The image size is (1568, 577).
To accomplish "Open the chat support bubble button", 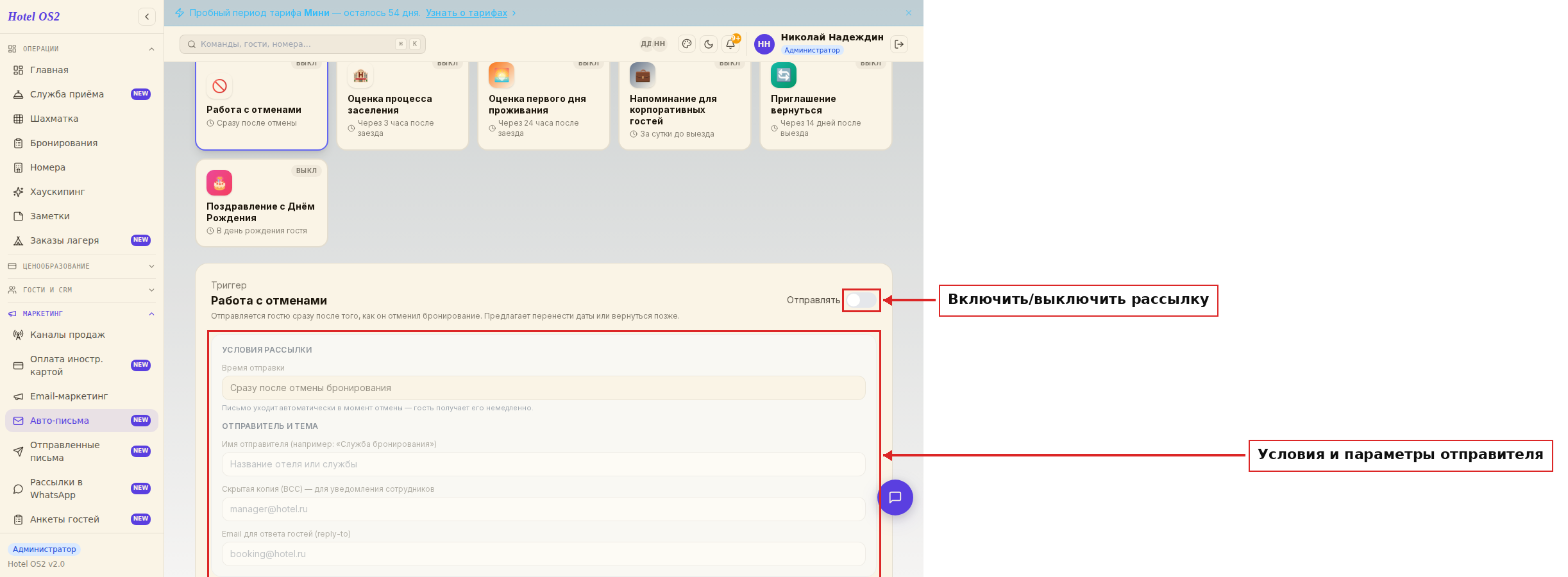I will (x=895, y=498).
